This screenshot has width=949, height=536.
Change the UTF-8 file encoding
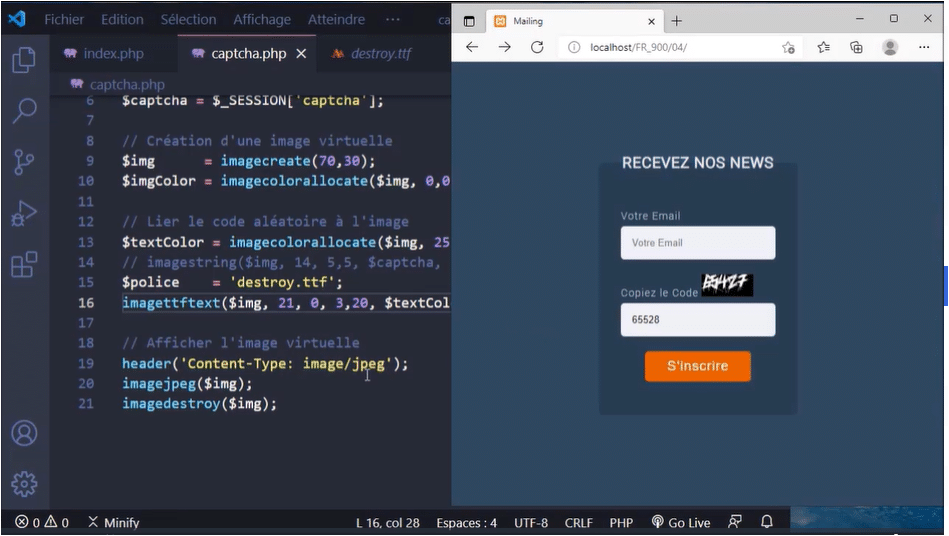coord(531,523)
